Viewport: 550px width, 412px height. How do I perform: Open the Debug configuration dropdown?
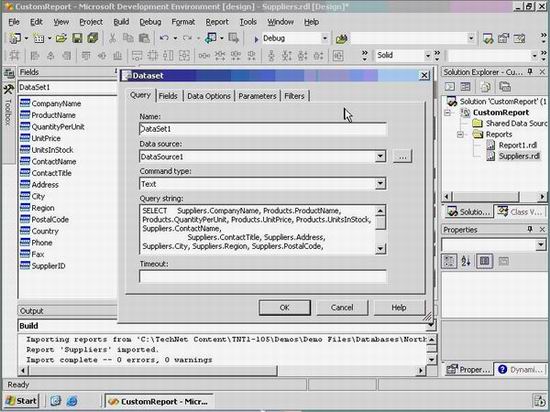point(325,38)
